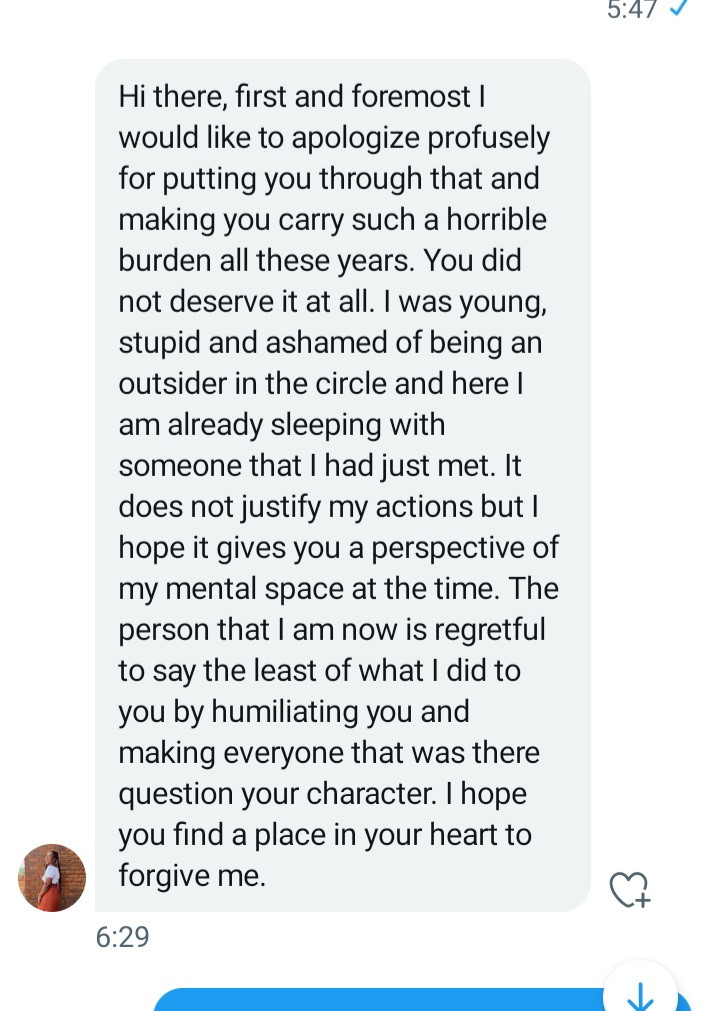The image size is (715, 1011).
Task: Tap the 6:29 message timestamp
Action: [x=122, y=938]
